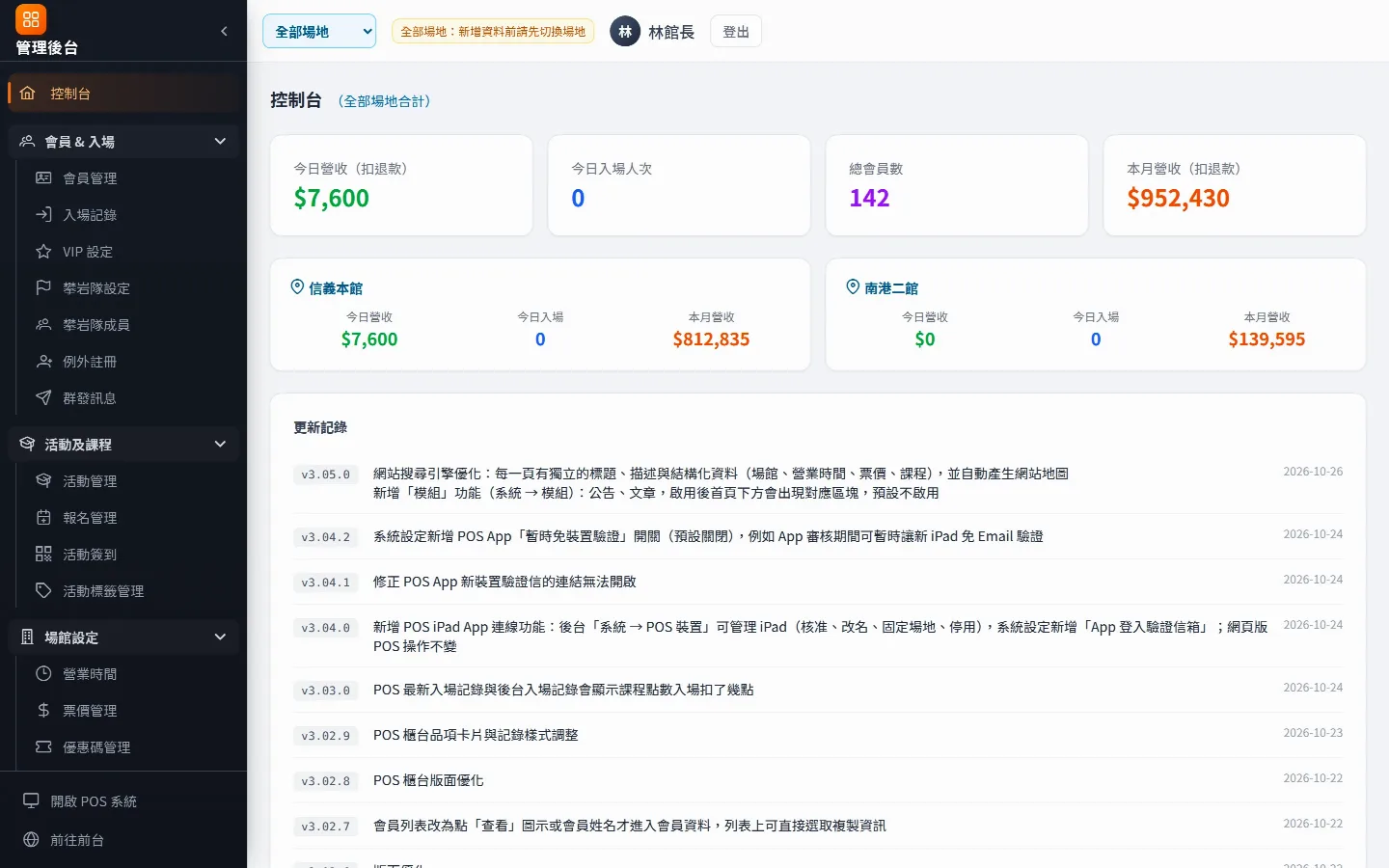Screen dimensions: 1389x868
Task: Collapse the 活動及課程 section
Action: (x=123, y=444)
